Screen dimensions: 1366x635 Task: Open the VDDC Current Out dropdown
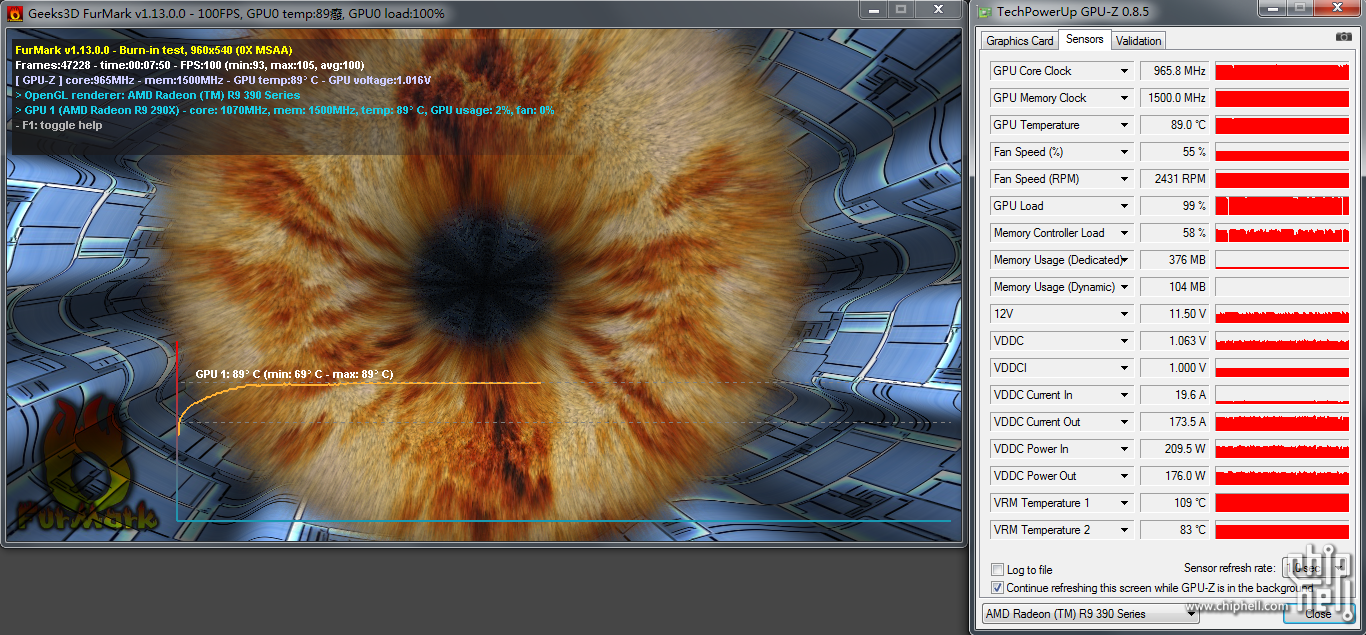[1124, 422]
